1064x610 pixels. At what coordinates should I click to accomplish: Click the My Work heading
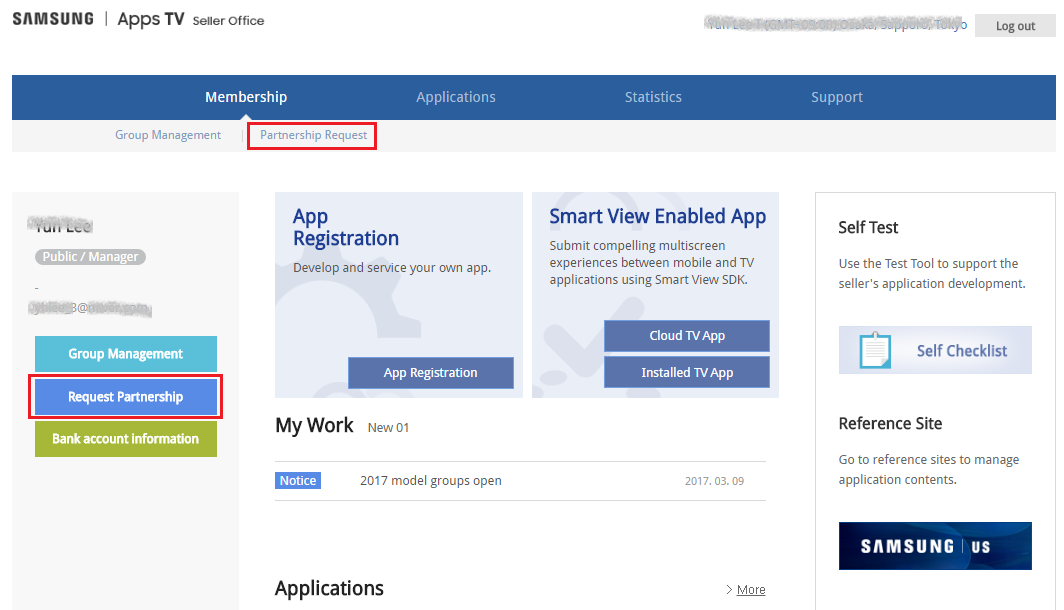[314, 425]
